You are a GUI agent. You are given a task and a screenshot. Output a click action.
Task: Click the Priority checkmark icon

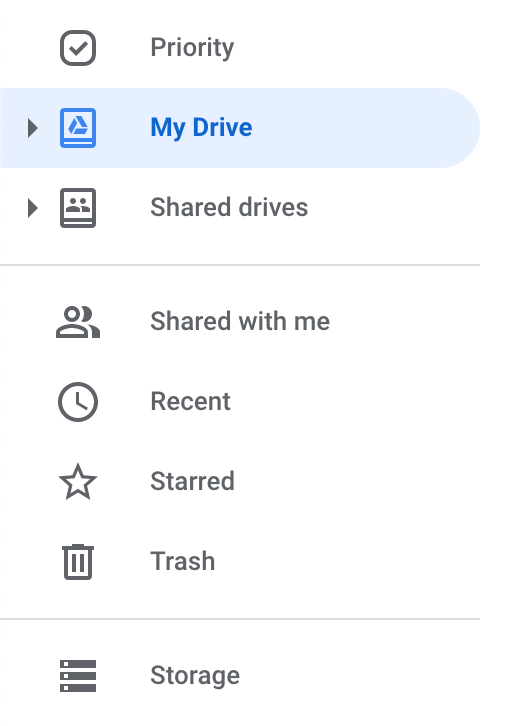78,48
